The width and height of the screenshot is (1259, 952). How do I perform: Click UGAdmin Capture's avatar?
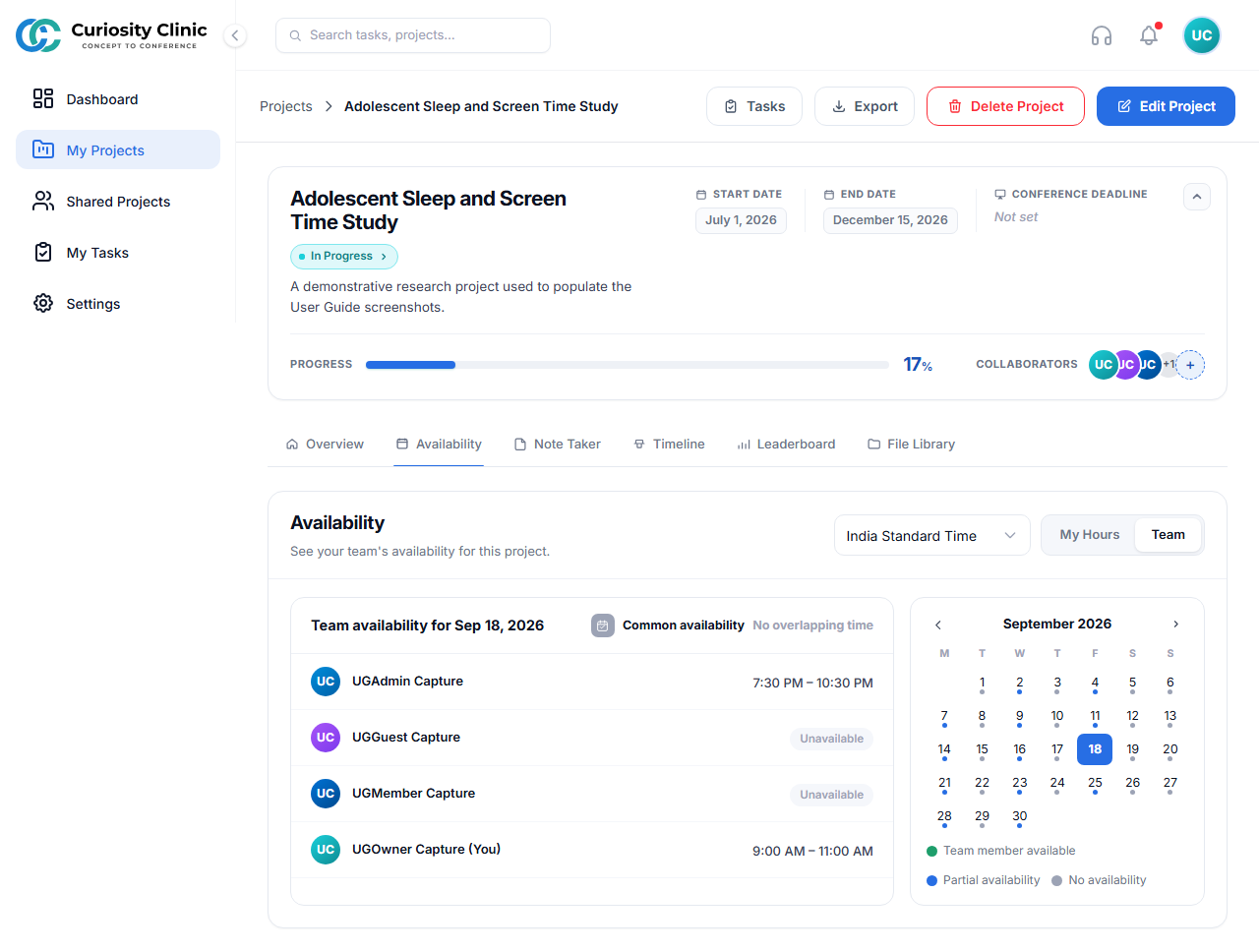[326, 682]
